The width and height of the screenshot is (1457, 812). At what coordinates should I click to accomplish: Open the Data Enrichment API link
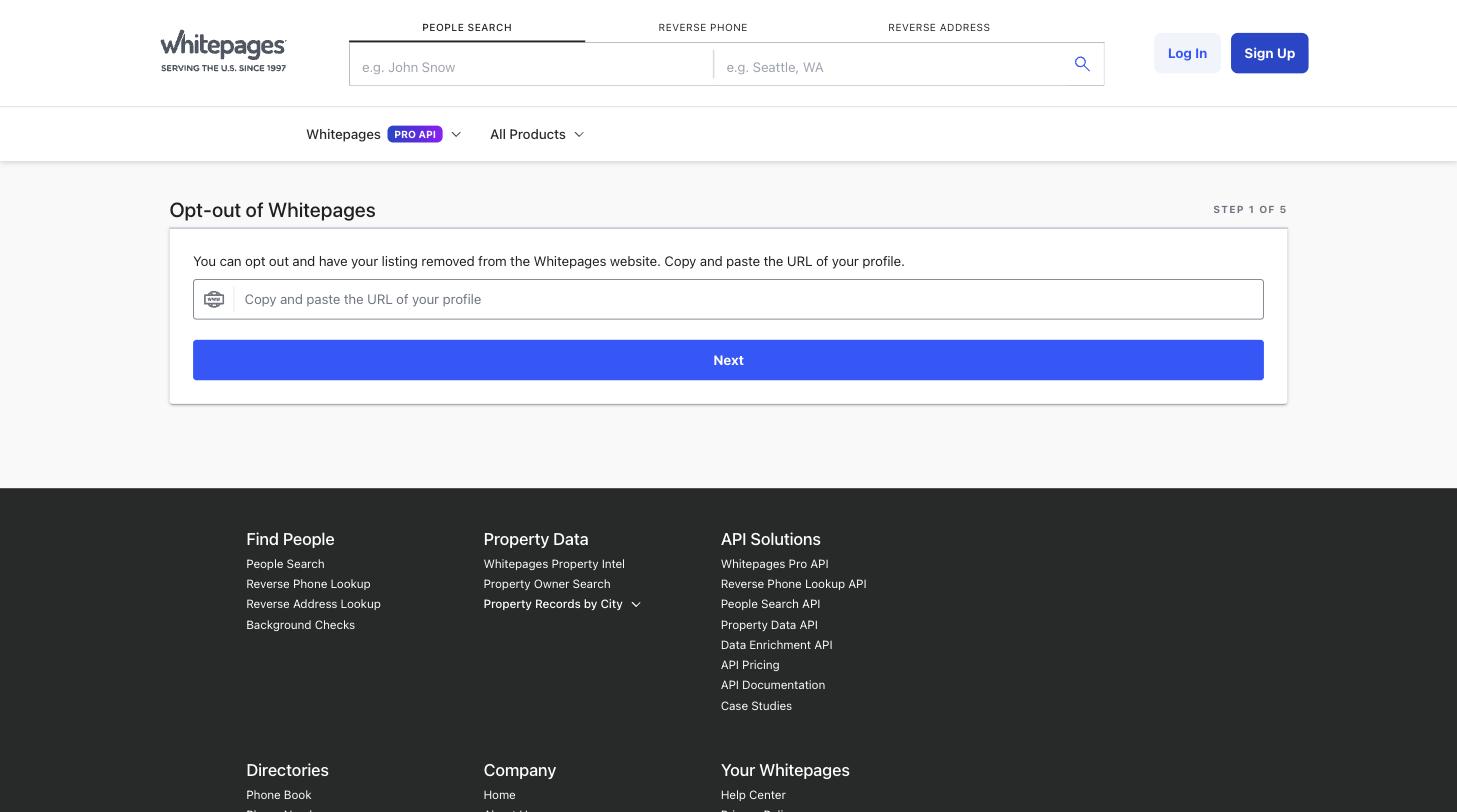point(776,645)
